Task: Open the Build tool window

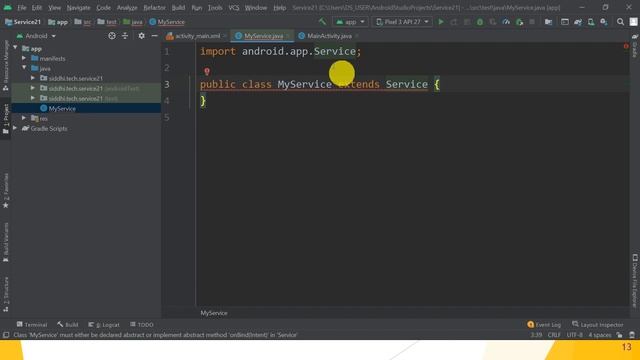Action: (x=68, y=325)
